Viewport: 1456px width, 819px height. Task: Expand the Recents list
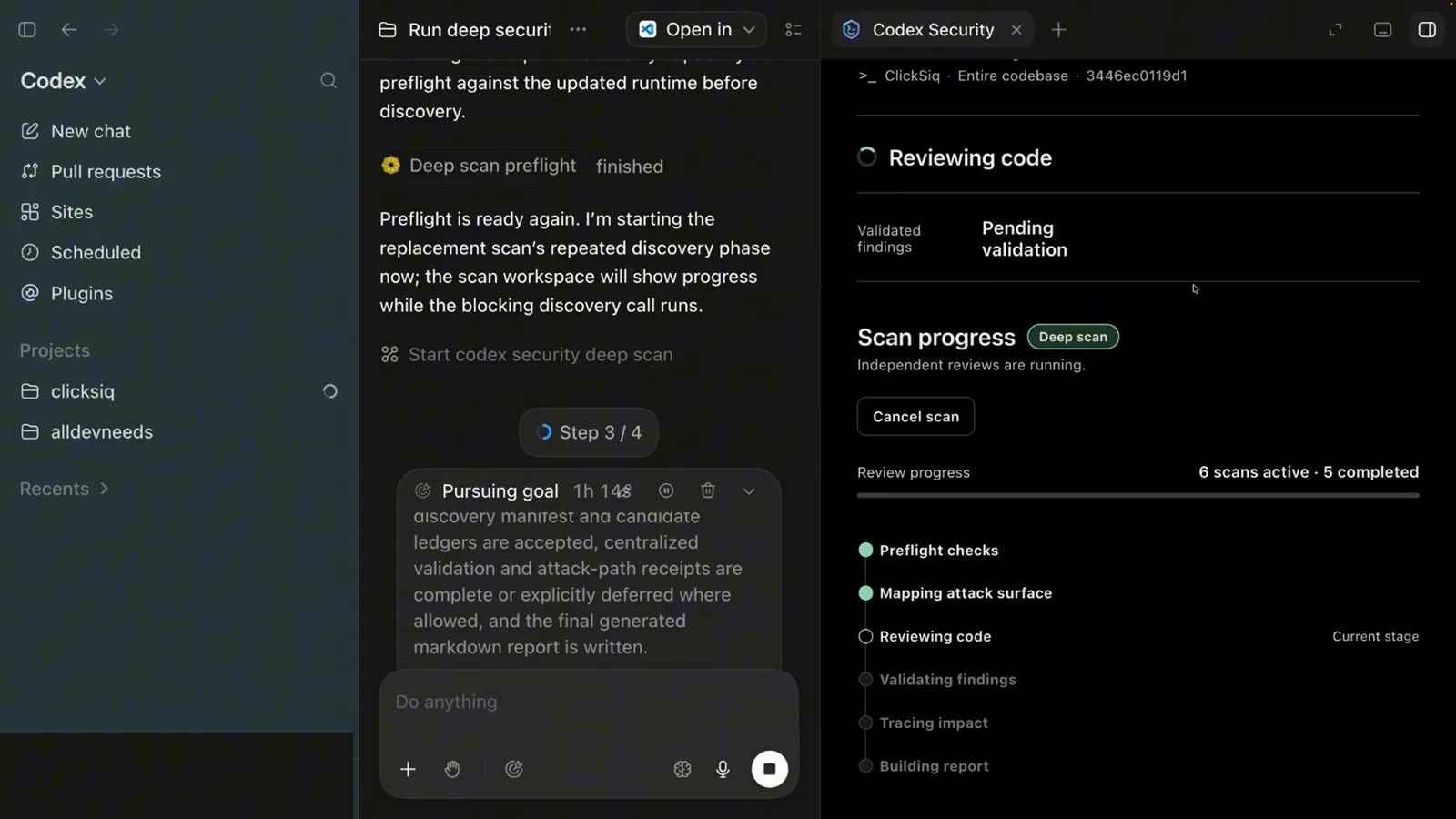[x=65, y=489]
